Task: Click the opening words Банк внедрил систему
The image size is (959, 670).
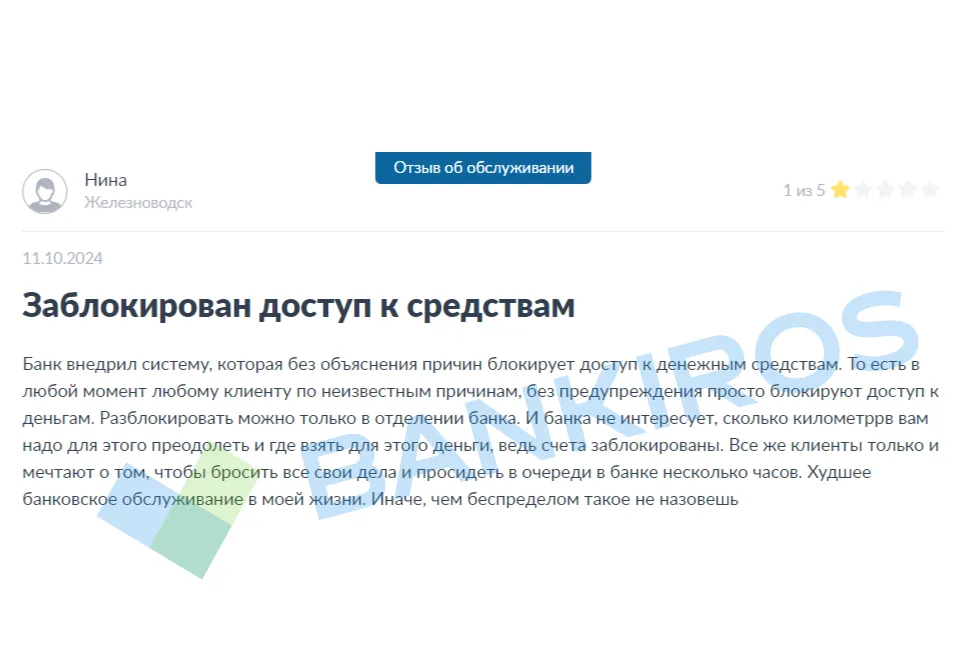Action: coord(112,364)
